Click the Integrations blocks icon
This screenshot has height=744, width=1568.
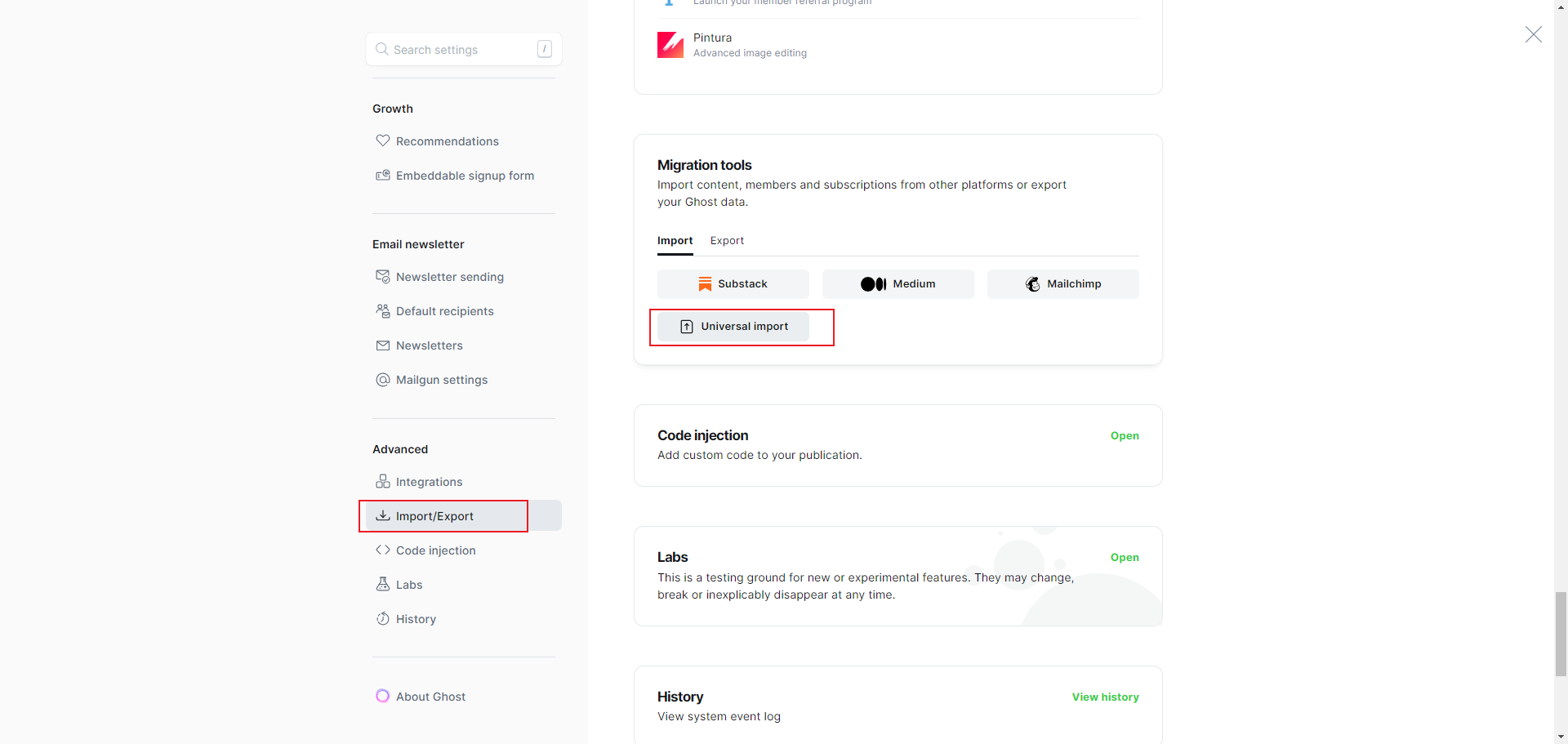[382, 481]
